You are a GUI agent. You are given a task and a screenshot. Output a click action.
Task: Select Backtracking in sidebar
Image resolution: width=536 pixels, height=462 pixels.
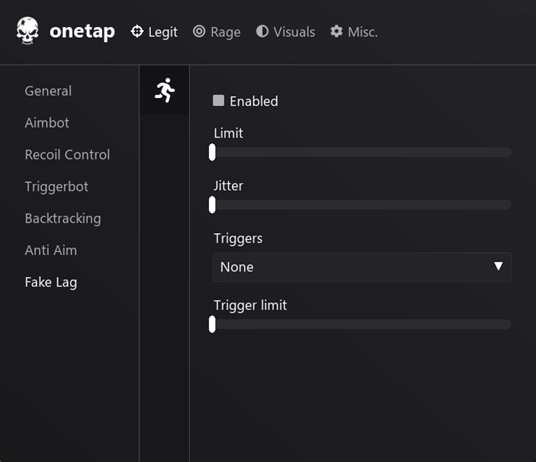tap(63, 218)
